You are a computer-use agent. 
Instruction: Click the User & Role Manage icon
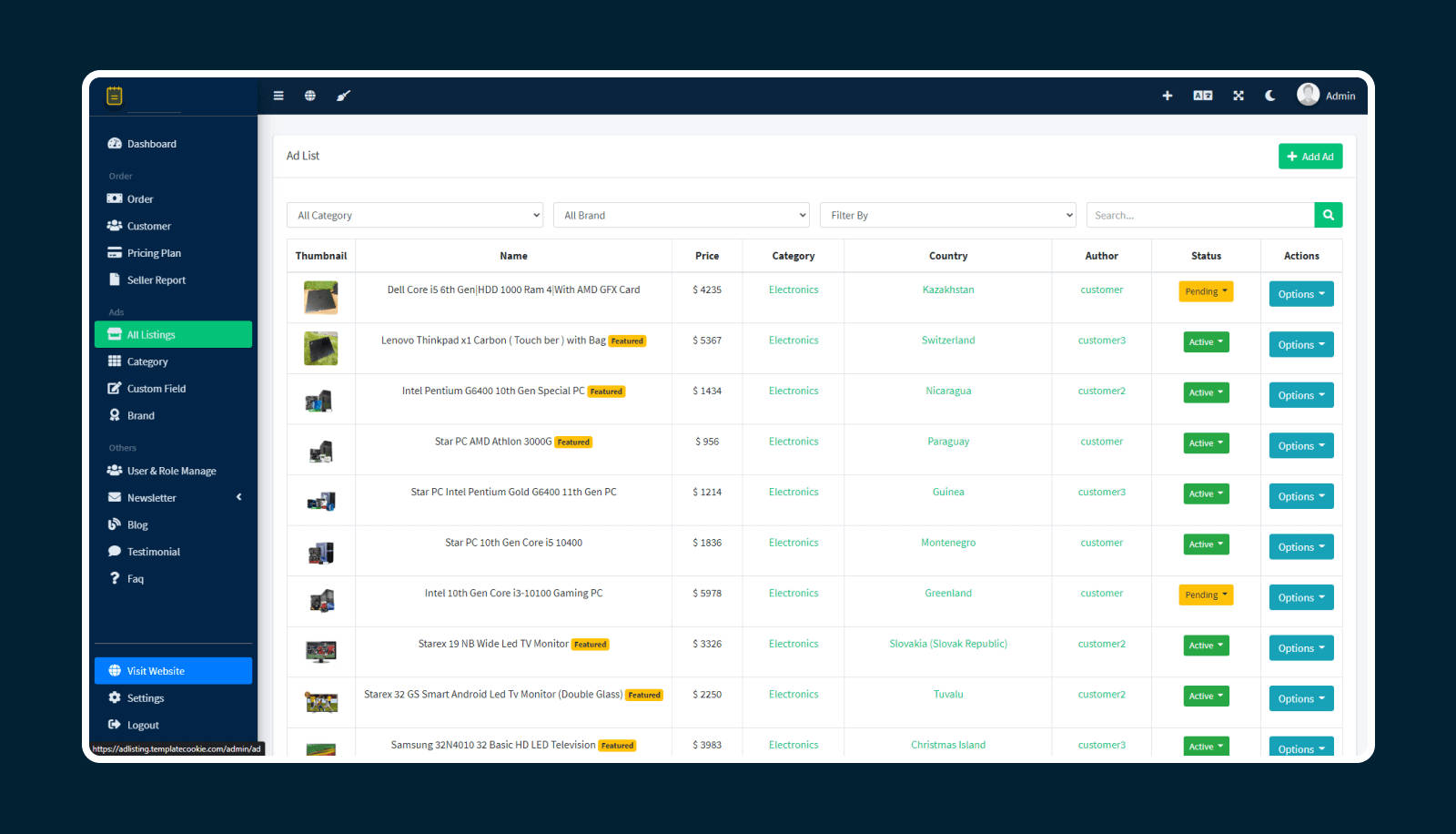[115, 471]
